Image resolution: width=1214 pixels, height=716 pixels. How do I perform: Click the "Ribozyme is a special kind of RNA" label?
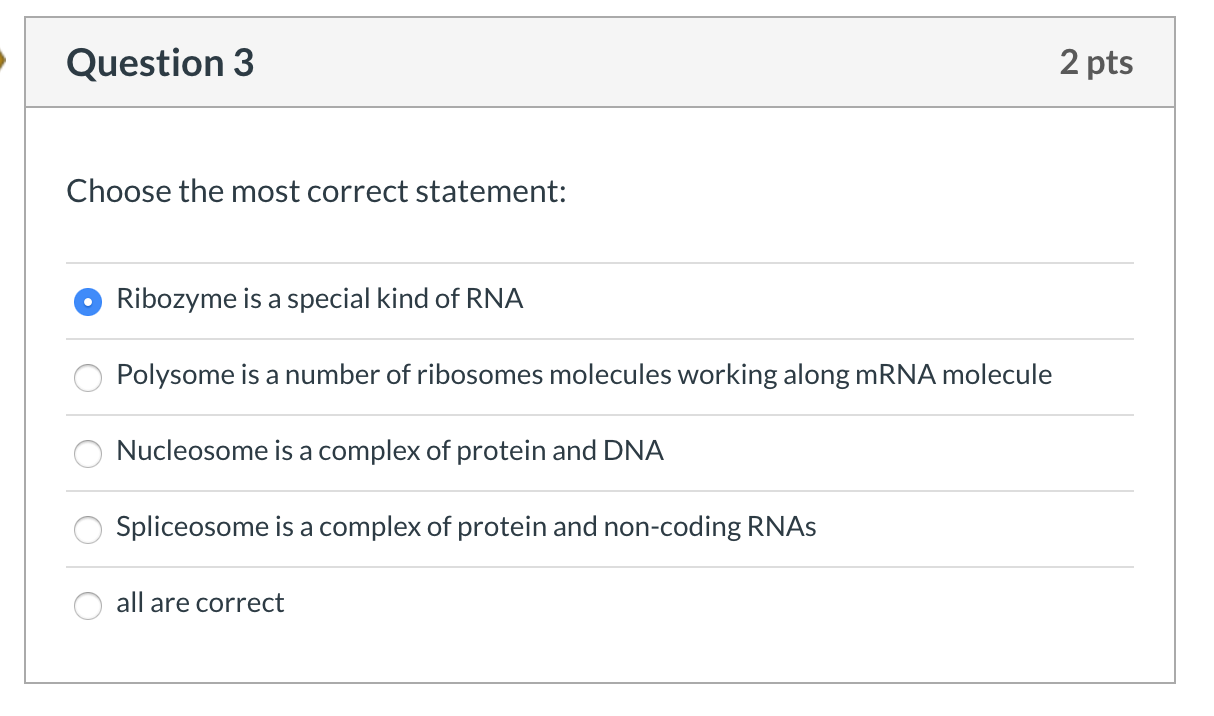(x=320, y=299)
